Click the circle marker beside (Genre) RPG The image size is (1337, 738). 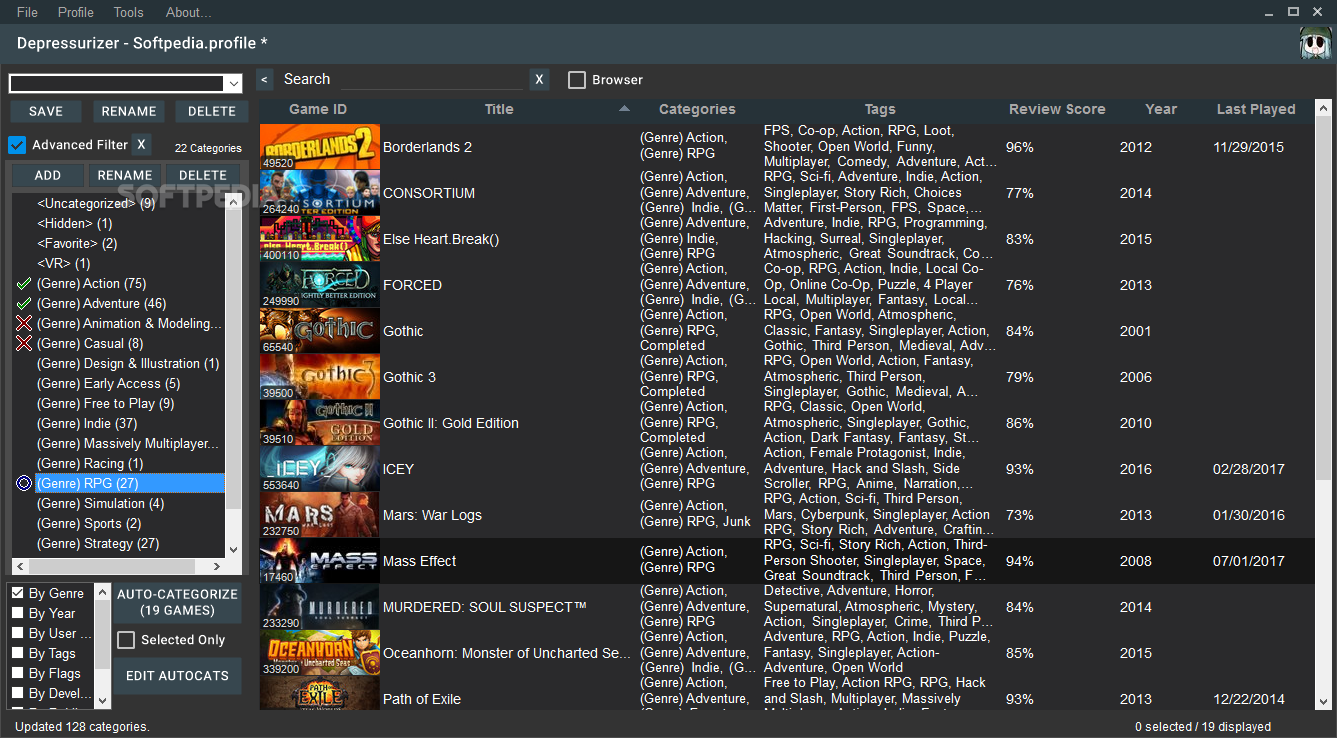(24, 484)
